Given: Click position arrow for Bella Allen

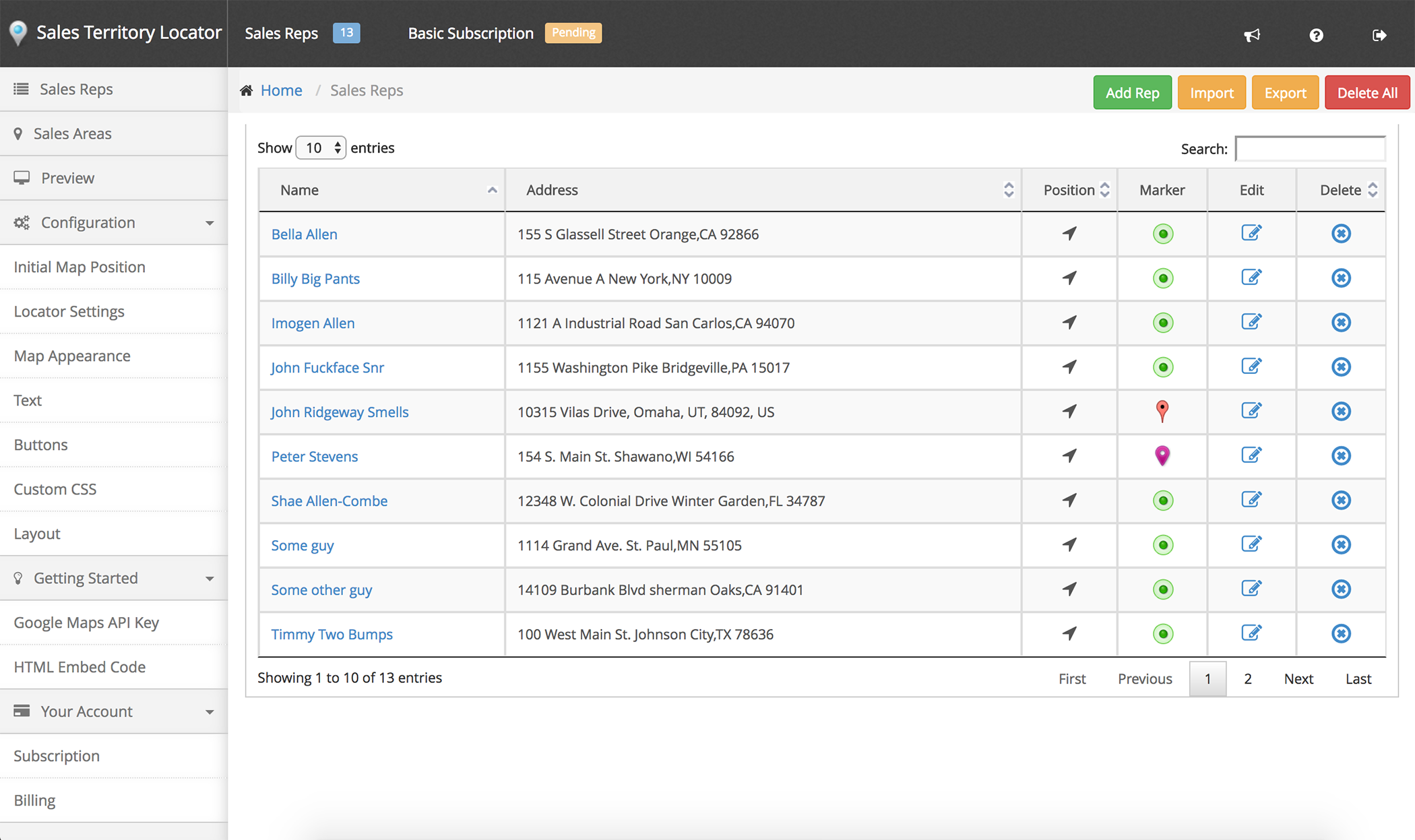Looking at the screenshot, I should pos(1069,234).
